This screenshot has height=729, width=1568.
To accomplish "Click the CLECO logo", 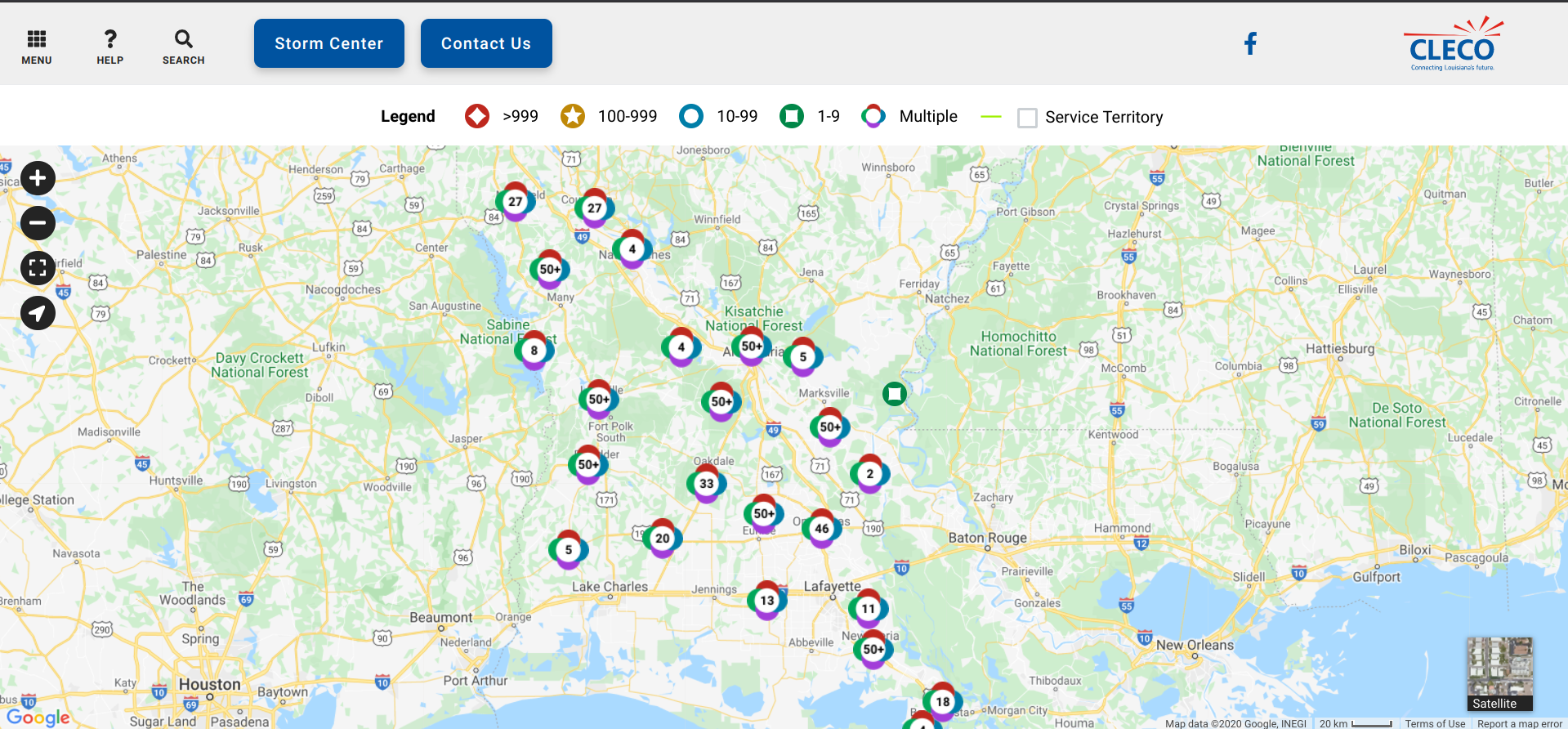I will [1453, 44].
